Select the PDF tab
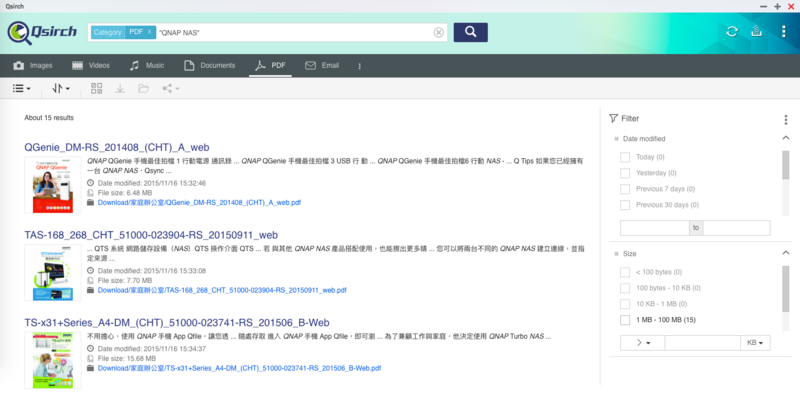The width and height of the screenshot is (800, 403). tap(270, 65)
